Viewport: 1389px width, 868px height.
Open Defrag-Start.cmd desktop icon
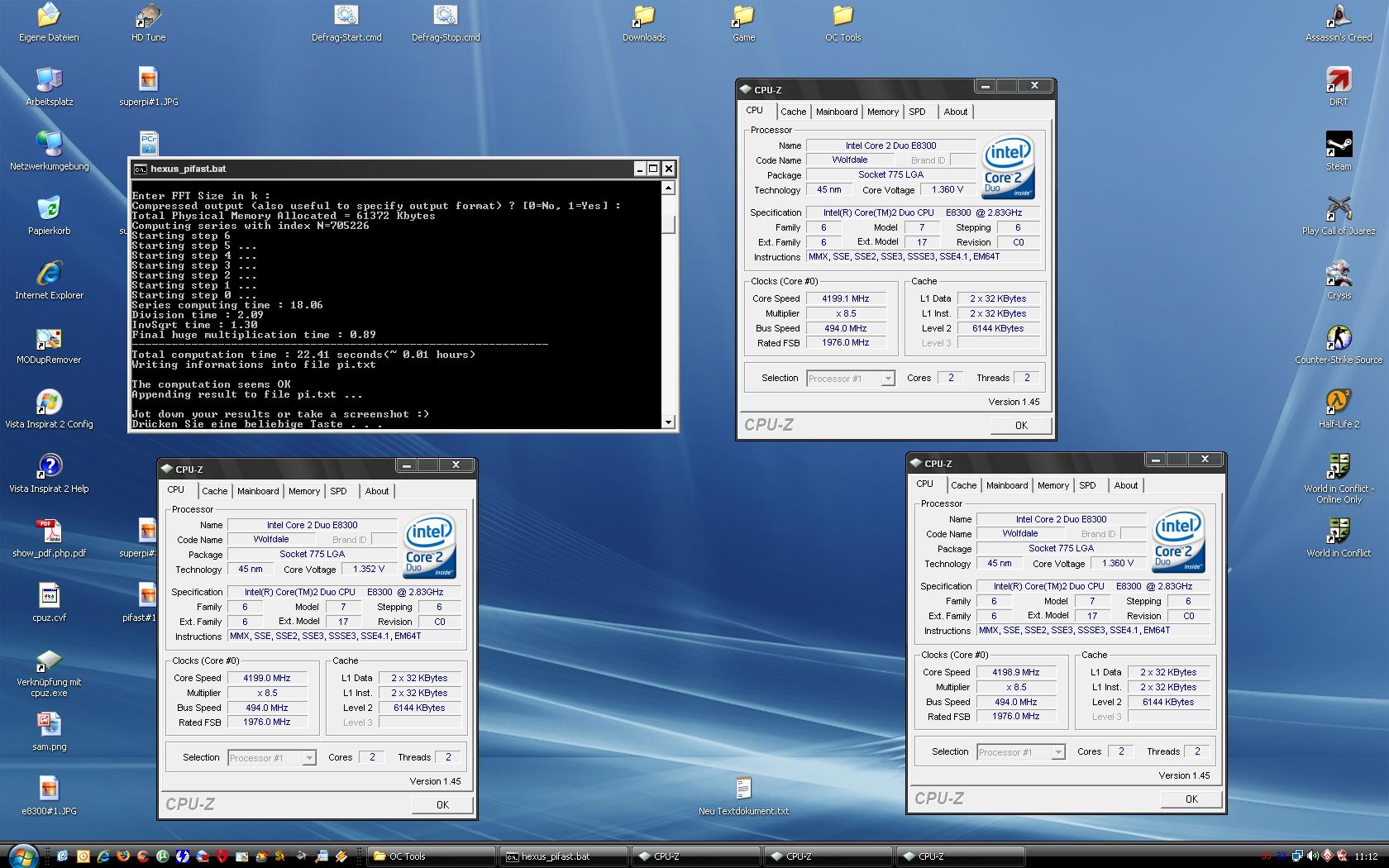[x=346, y=22]
